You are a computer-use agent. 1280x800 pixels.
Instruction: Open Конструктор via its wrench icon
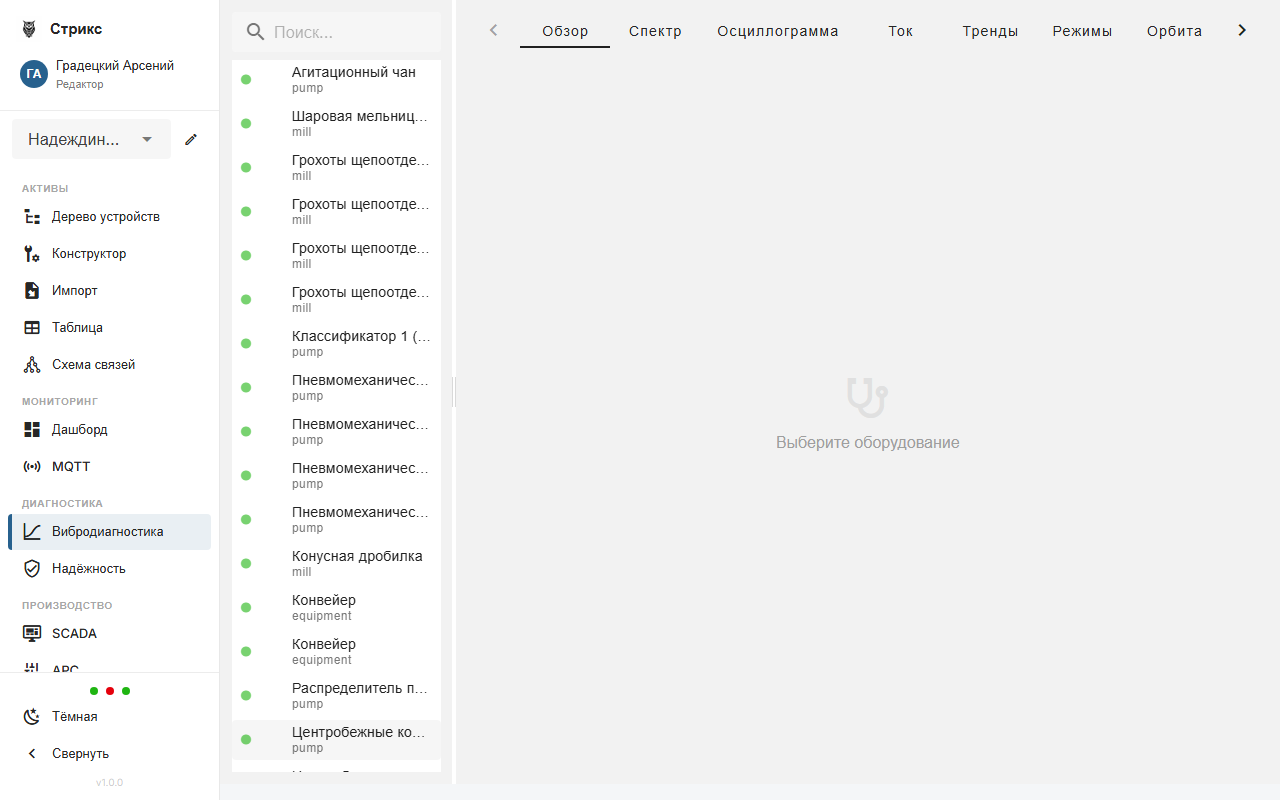(32, 254)
